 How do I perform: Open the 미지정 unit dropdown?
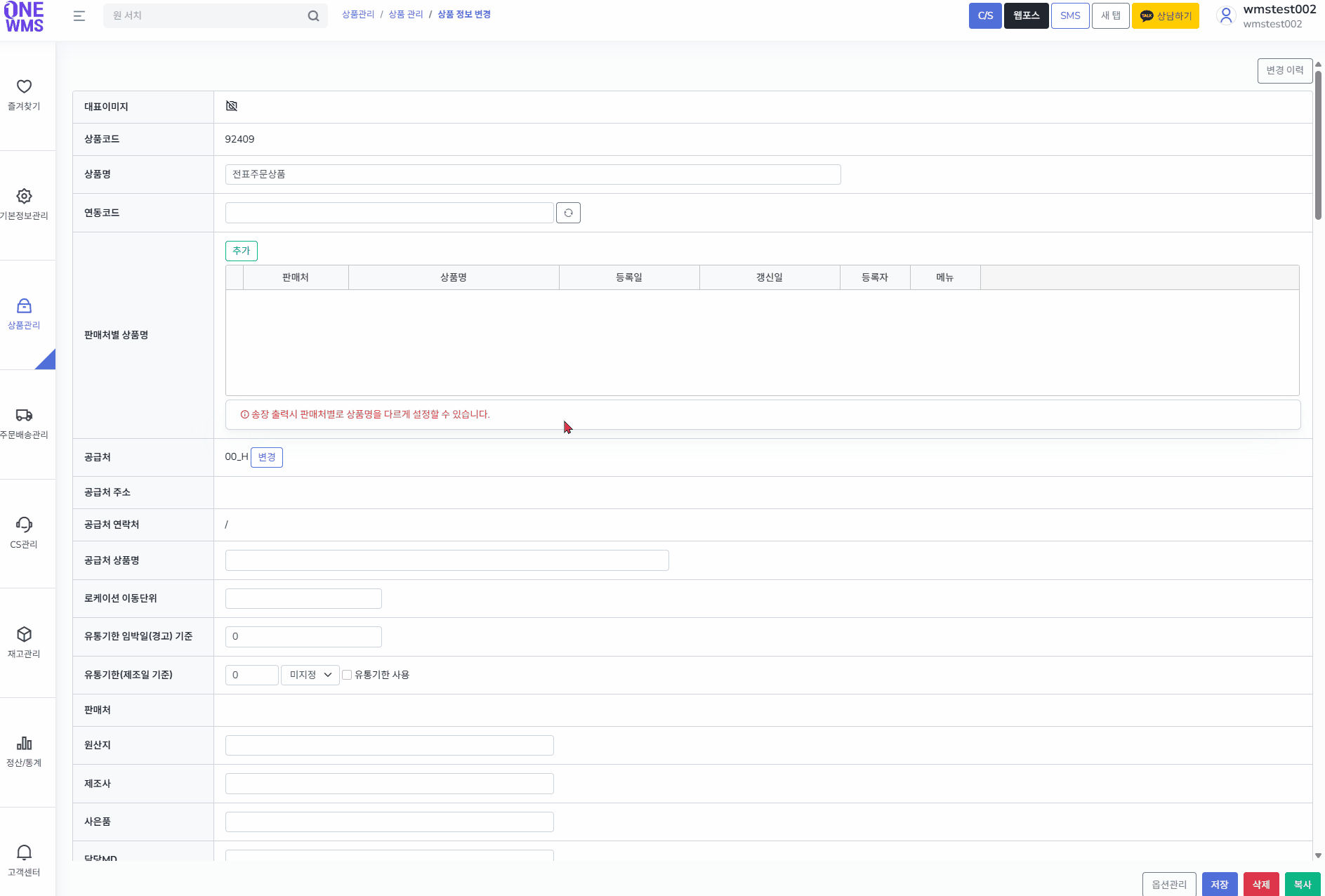coord(310,675)
